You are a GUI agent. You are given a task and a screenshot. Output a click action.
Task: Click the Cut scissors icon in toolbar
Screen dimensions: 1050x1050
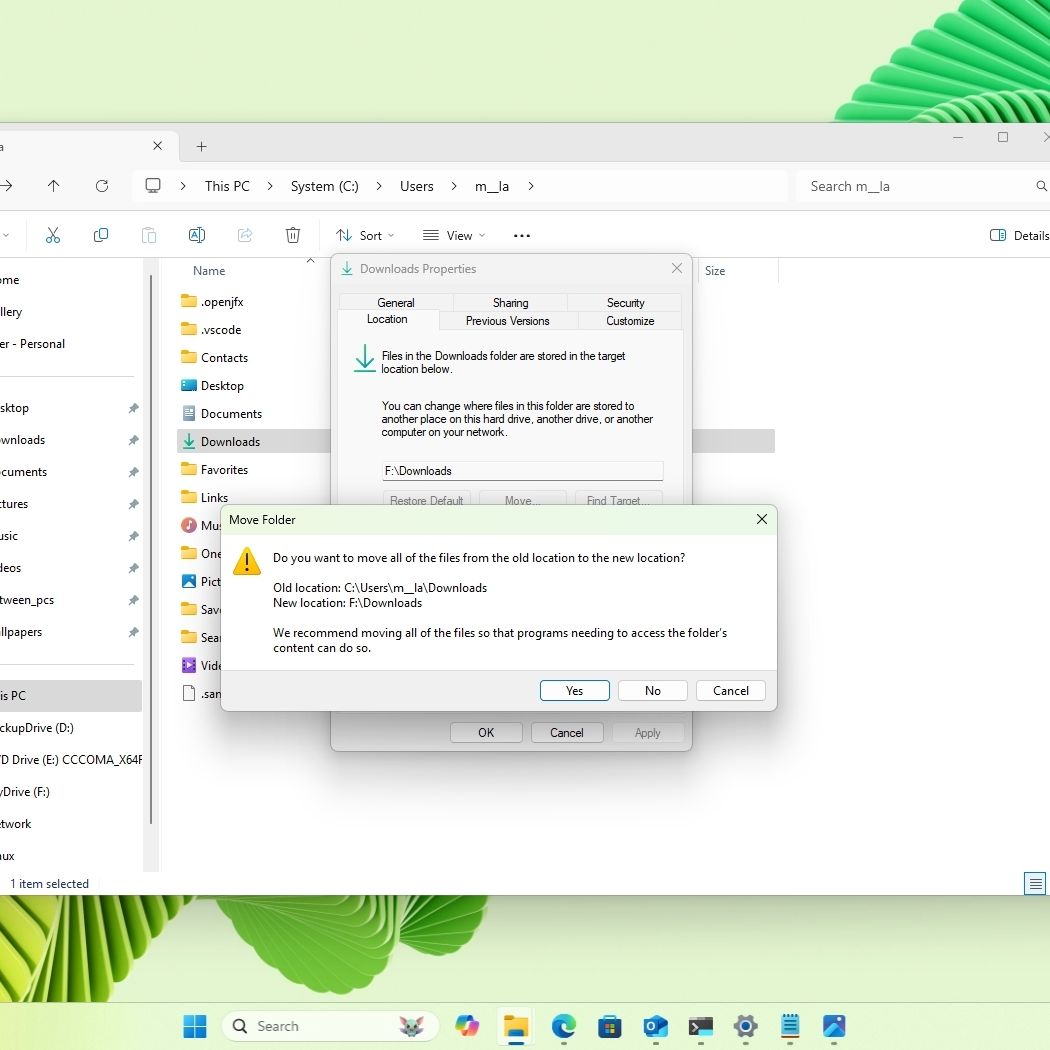[53, 235]
